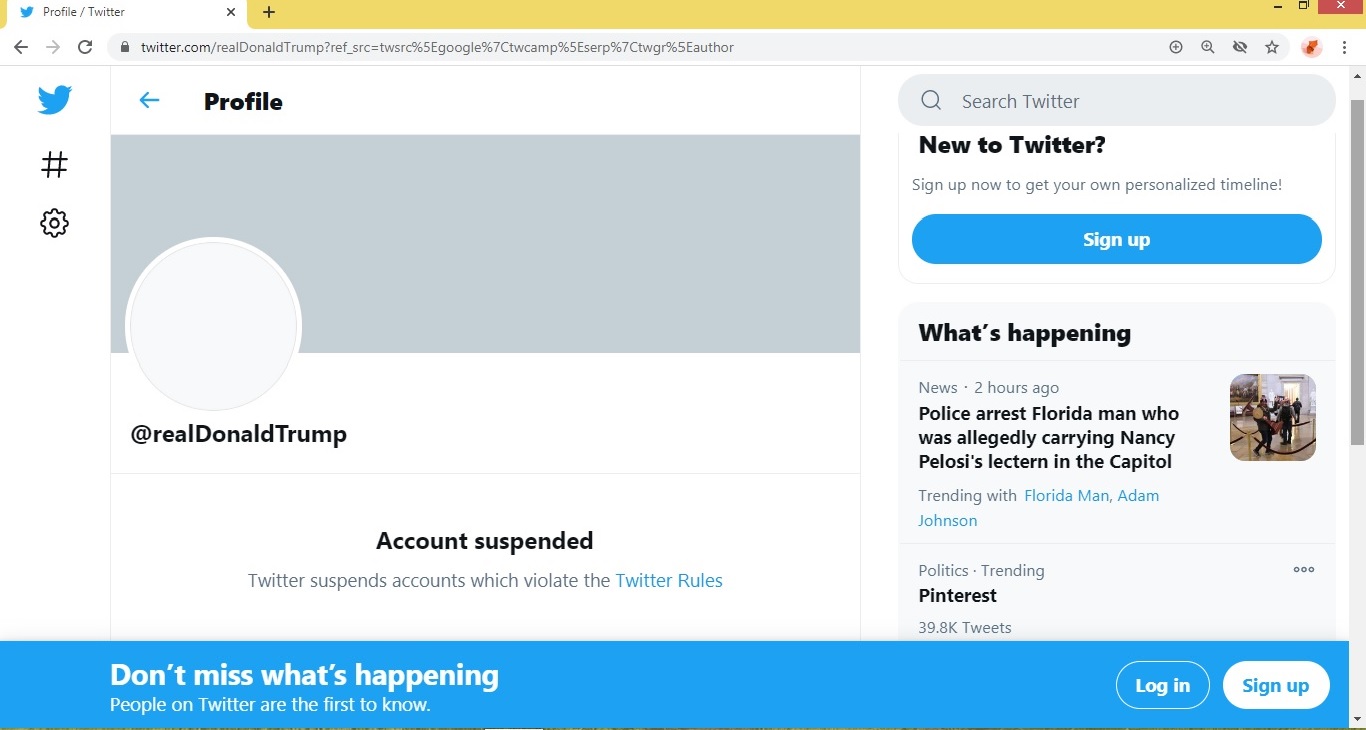
Task: Click the browser extension icon near the menu
Action: click(x=1311, y=47)
